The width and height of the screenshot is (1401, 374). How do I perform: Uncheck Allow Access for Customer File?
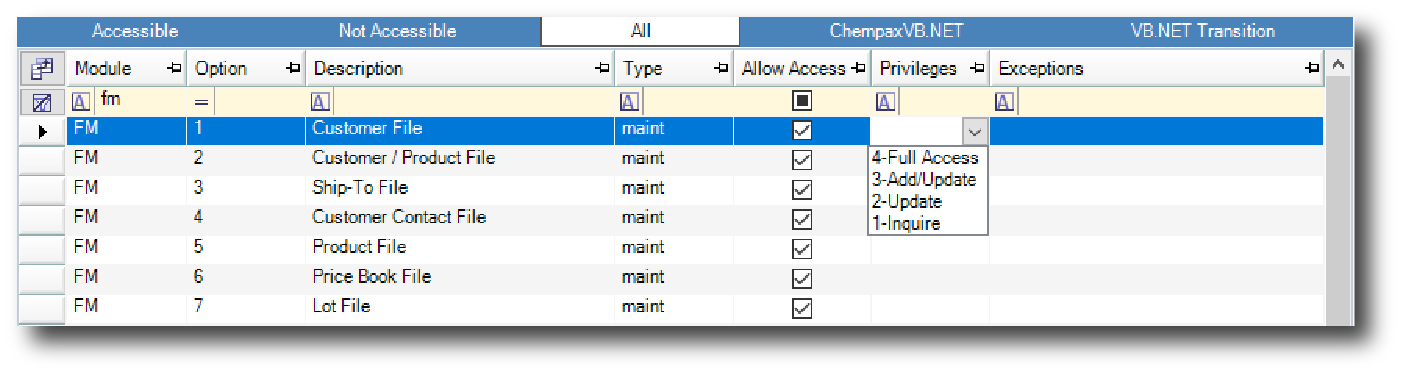click(x=802, y=130)
